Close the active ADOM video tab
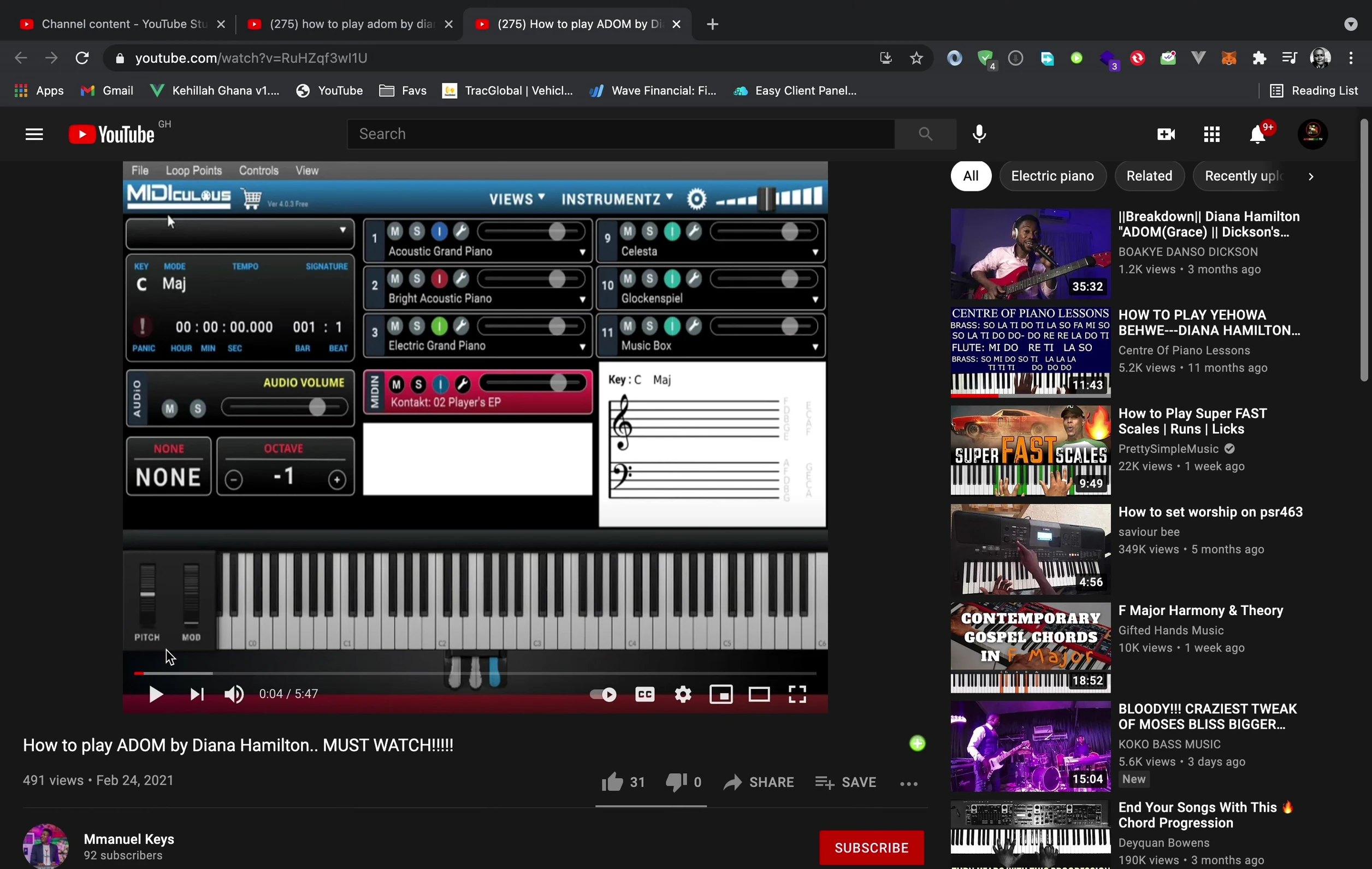This screenshot has width=1372, height=869. 676,24
